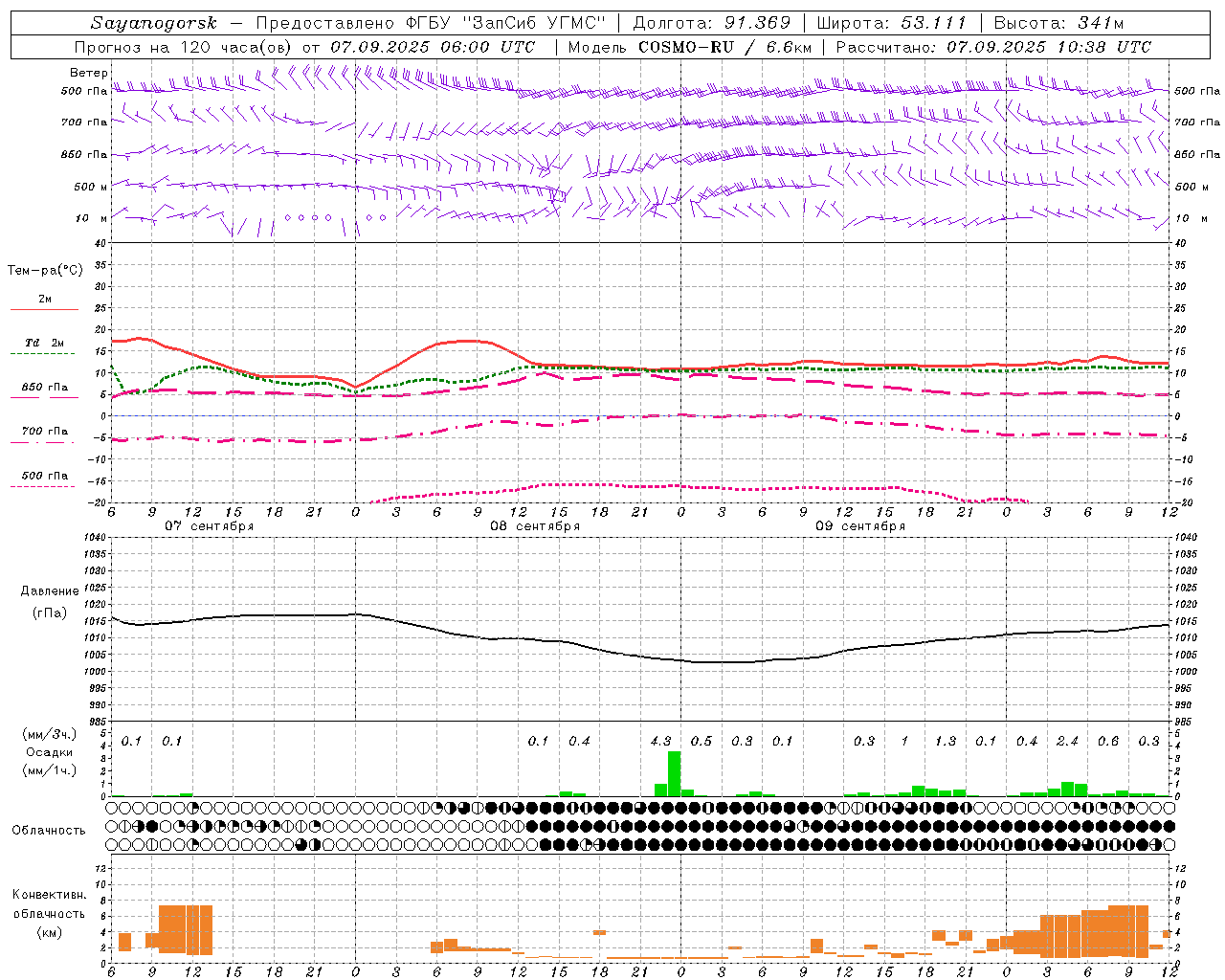1225x980 pixels.
Task: Click the '850 гПа' temperature legend entry
Action: (45, 388)
